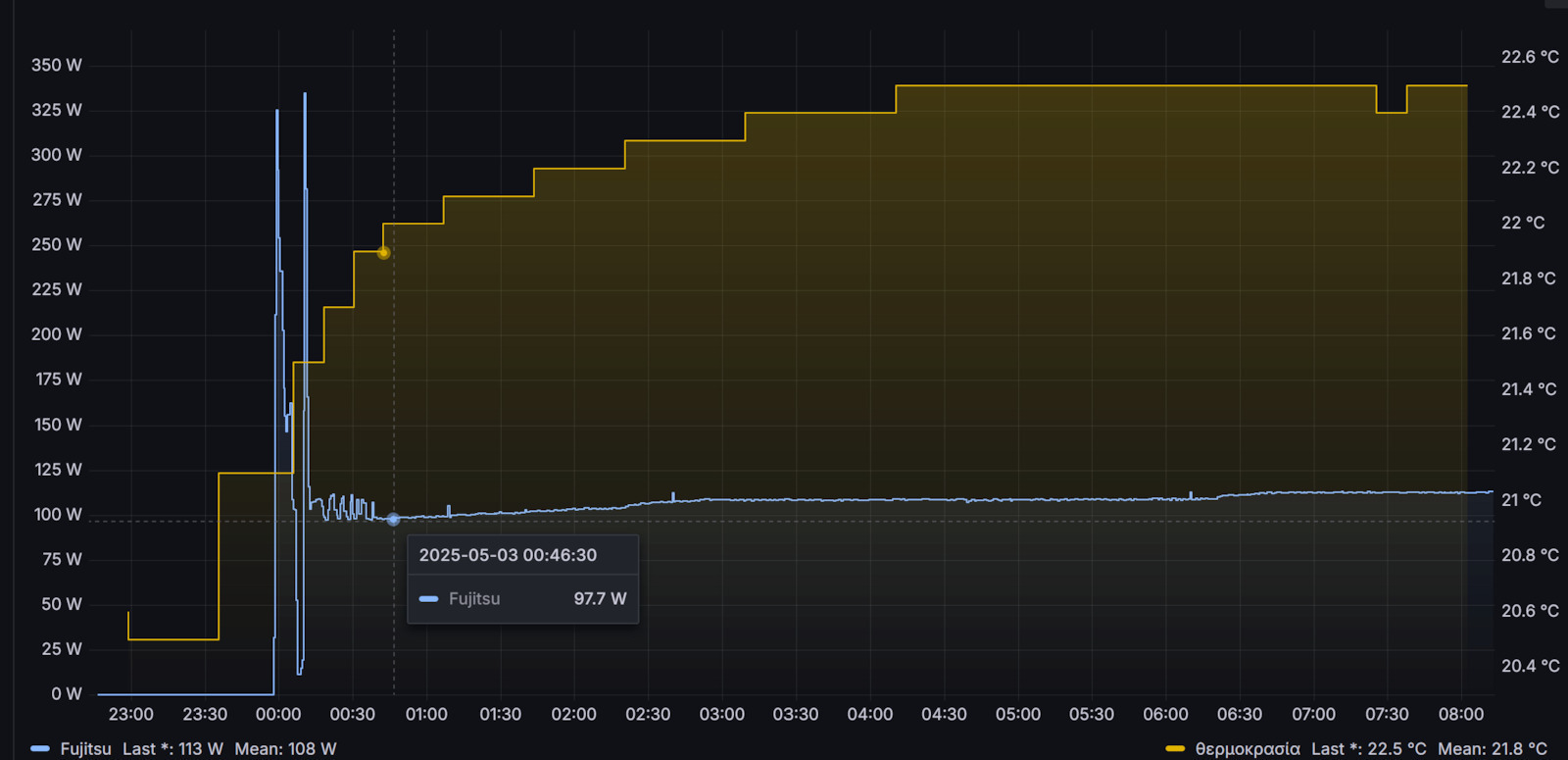1568x760 pixels.
Task: Click the yellow temperature data point marker
Action: 383,252
